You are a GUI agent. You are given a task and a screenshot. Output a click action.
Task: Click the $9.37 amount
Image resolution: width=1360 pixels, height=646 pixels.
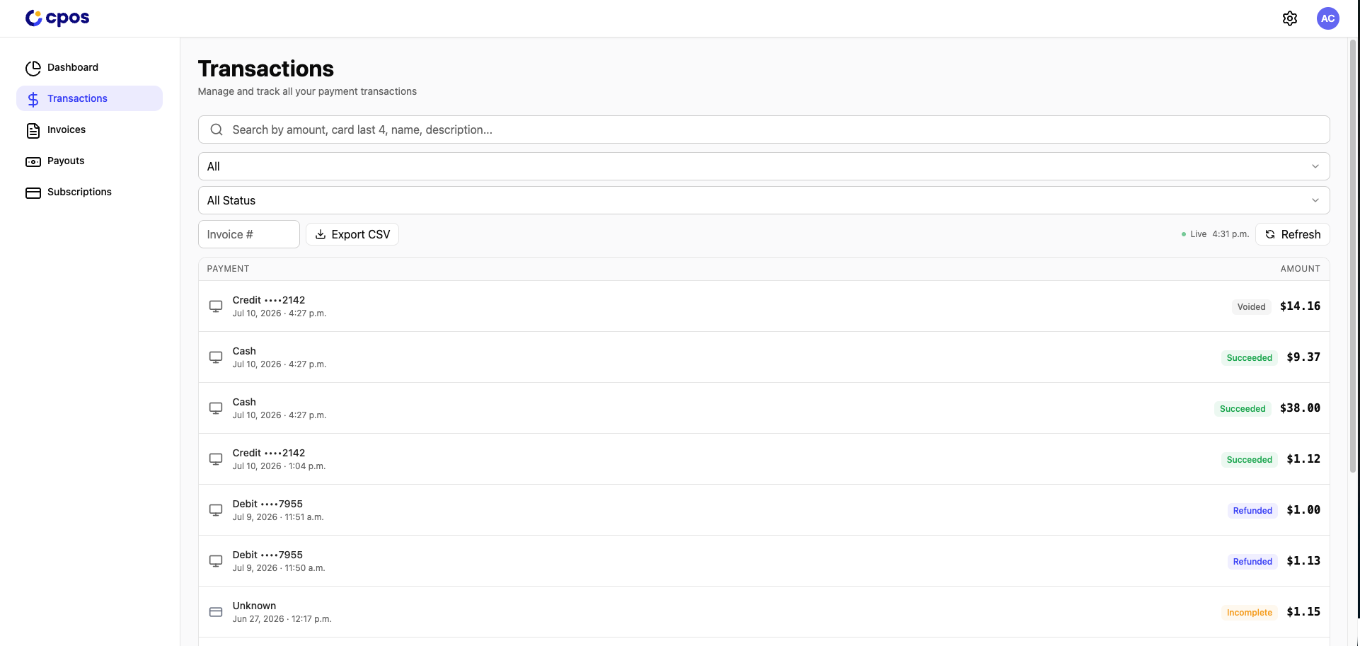[x=1304, y=357]
